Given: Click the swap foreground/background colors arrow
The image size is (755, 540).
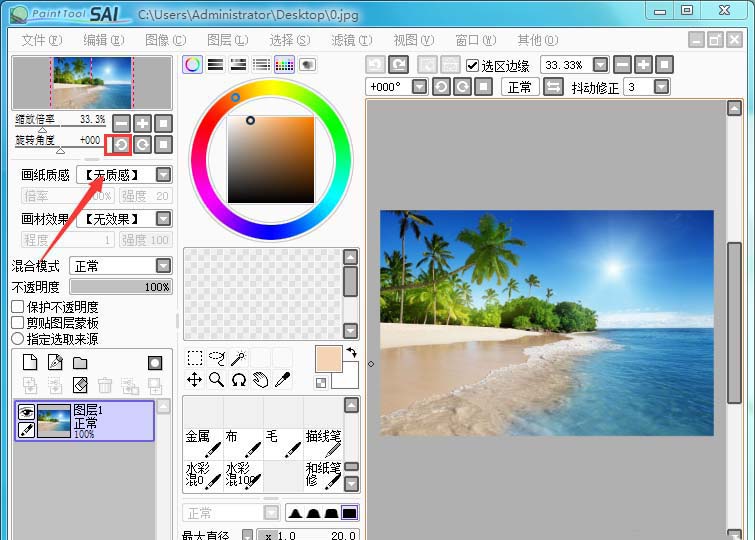Looking at the screenshot, I should pos(351,353).
